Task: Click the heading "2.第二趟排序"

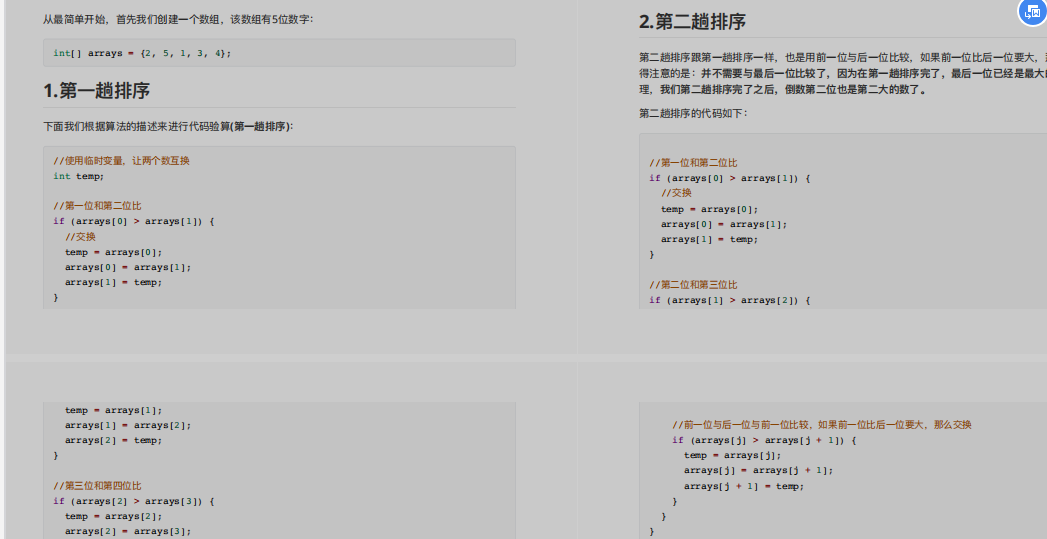Action: click(692, 22)
